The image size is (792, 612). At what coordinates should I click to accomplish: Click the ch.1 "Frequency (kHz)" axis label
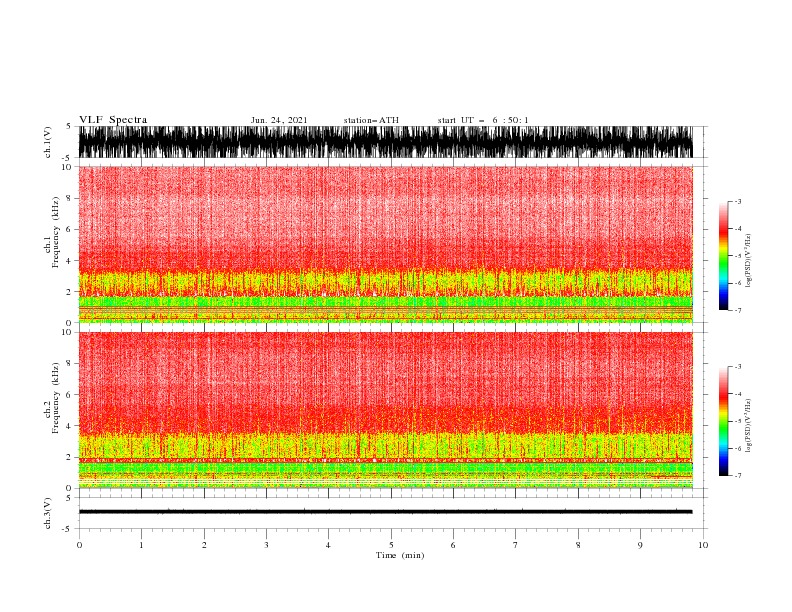(56, 232)
